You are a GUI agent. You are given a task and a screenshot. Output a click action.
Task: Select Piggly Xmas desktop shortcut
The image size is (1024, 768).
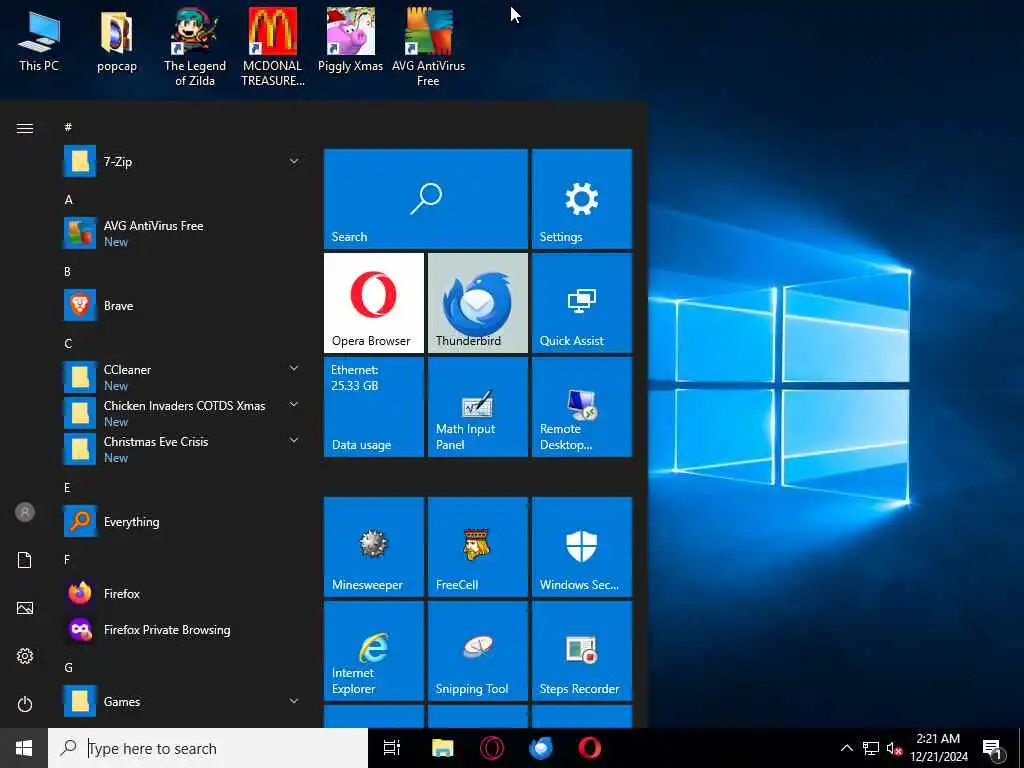coord(350,40)
